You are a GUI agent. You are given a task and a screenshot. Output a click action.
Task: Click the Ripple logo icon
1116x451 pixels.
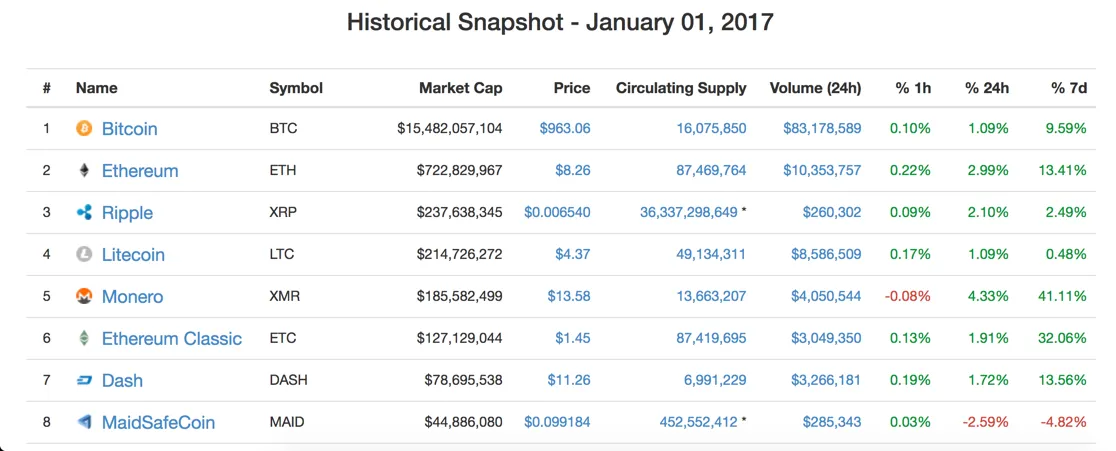84,213
